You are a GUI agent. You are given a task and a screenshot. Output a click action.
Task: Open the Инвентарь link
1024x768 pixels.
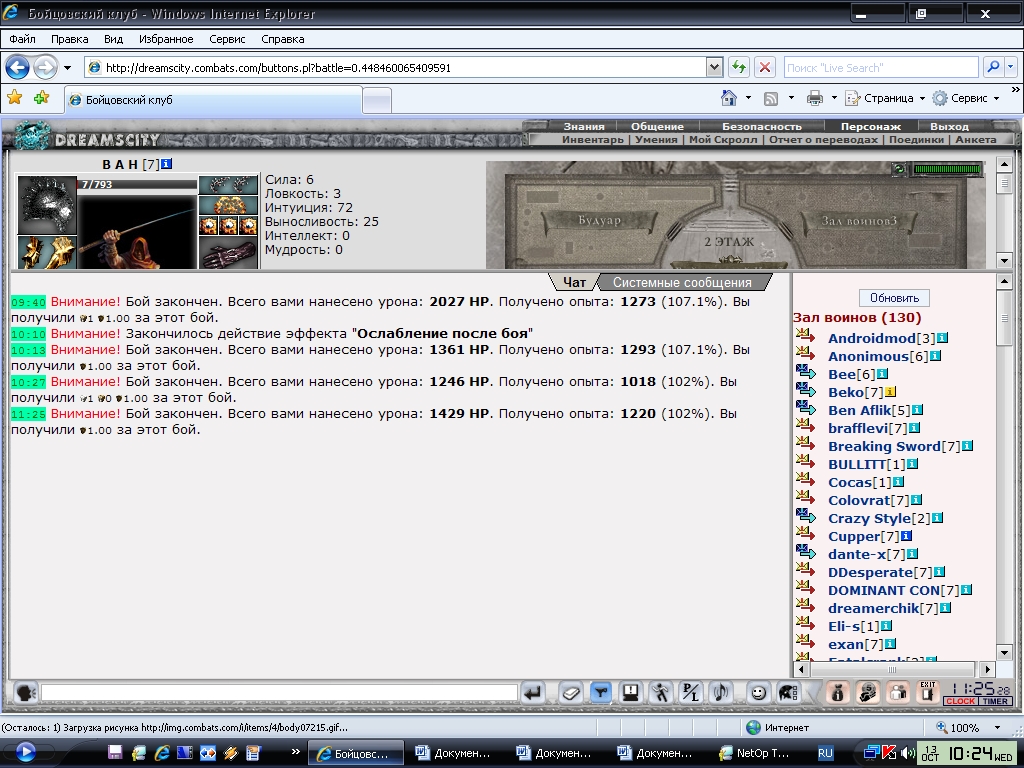592,139
